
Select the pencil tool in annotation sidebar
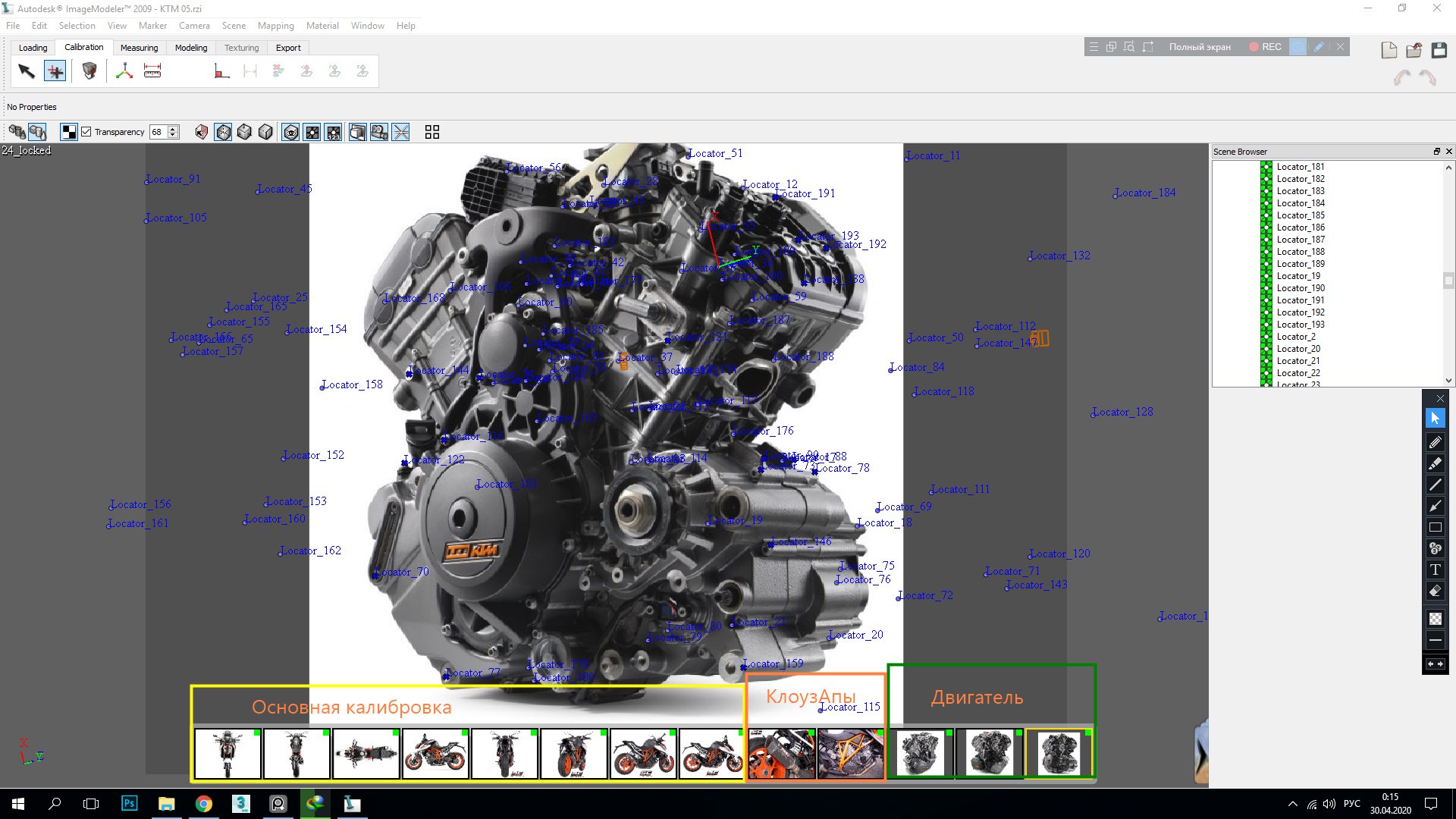coord(1435,442)
